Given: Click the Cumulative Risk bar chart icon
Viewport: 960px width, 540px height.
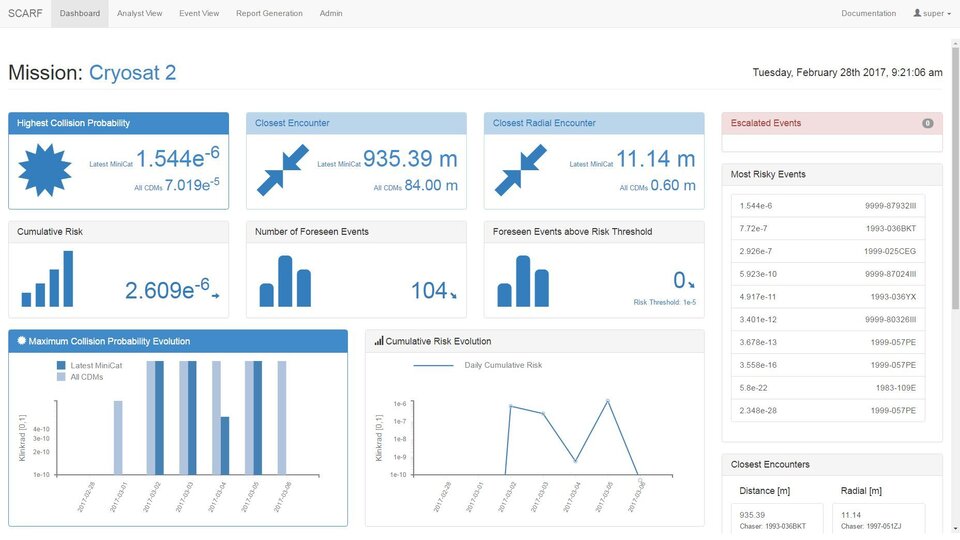Looking at the screenshot, I should (x=47, y=279).
